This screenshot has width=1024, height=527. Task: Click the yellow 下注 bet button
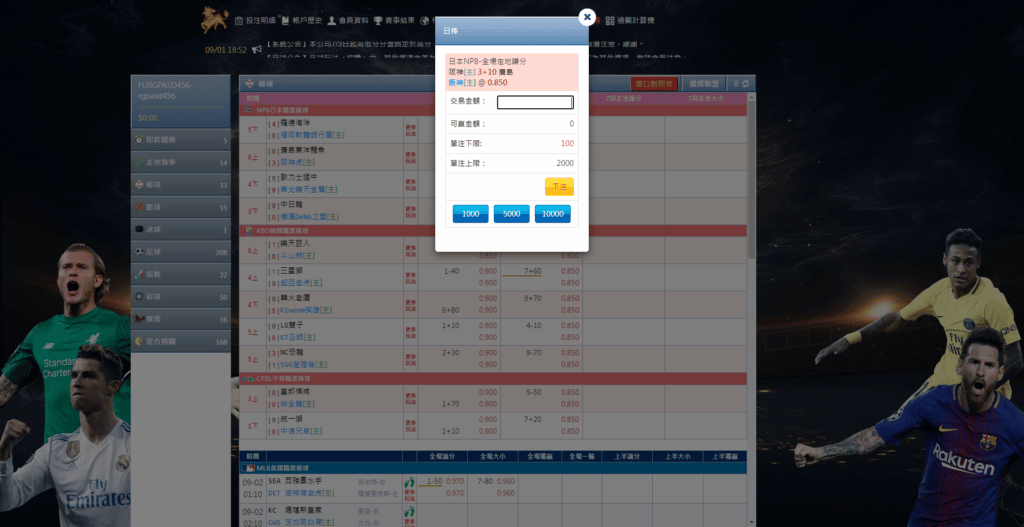pyautogui.click(x=559, y=187)
